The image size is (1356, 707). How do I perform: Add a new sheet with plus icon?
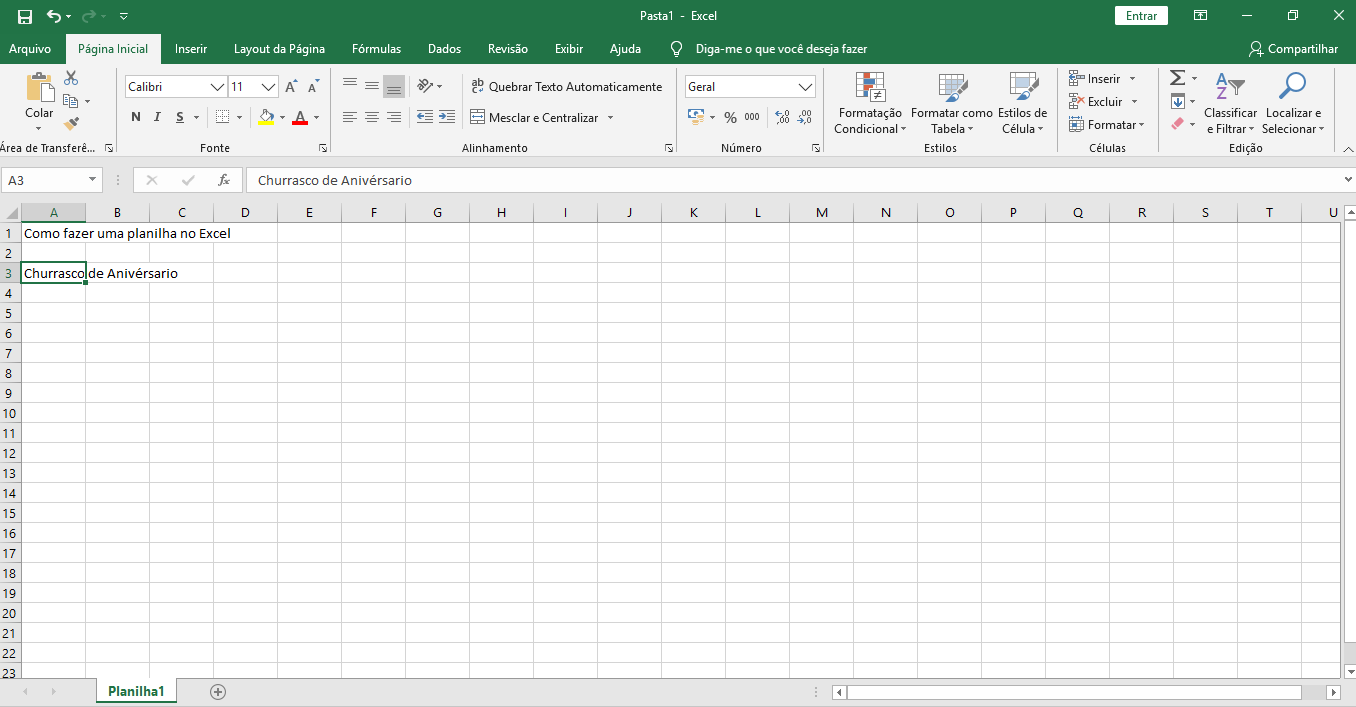pyautogui.click(x=218, y=692)
